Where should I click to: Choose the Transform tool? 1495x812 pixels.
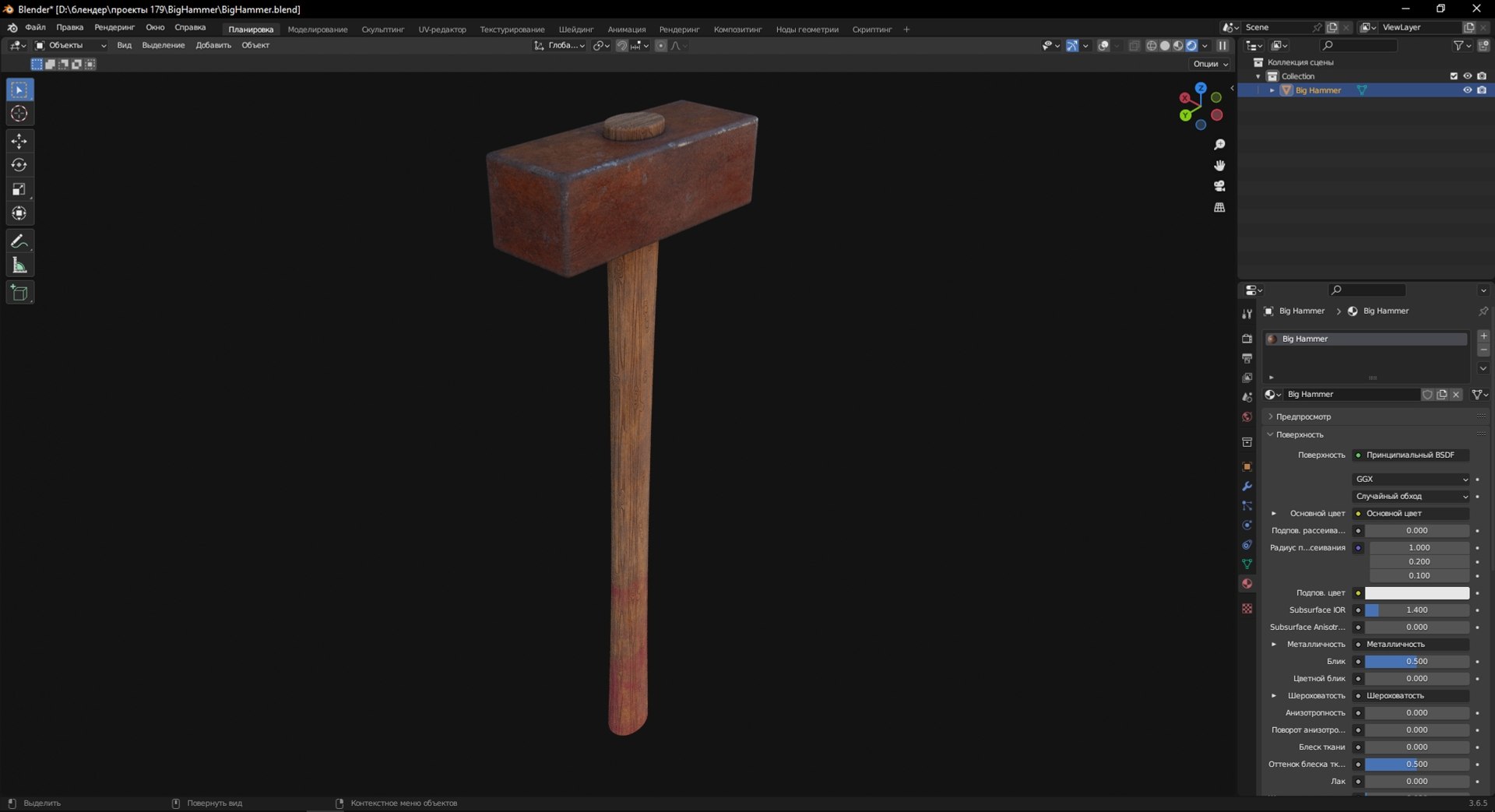19,213
